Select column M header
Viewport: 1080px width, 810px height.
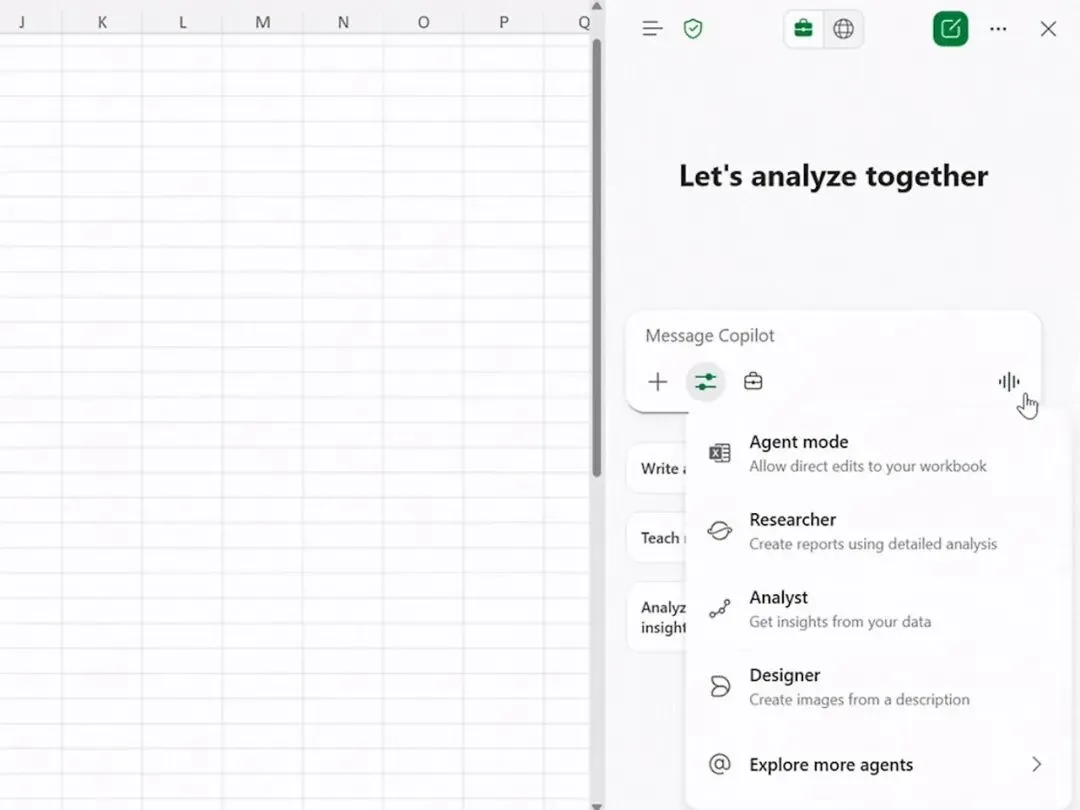tap(262, 22)
